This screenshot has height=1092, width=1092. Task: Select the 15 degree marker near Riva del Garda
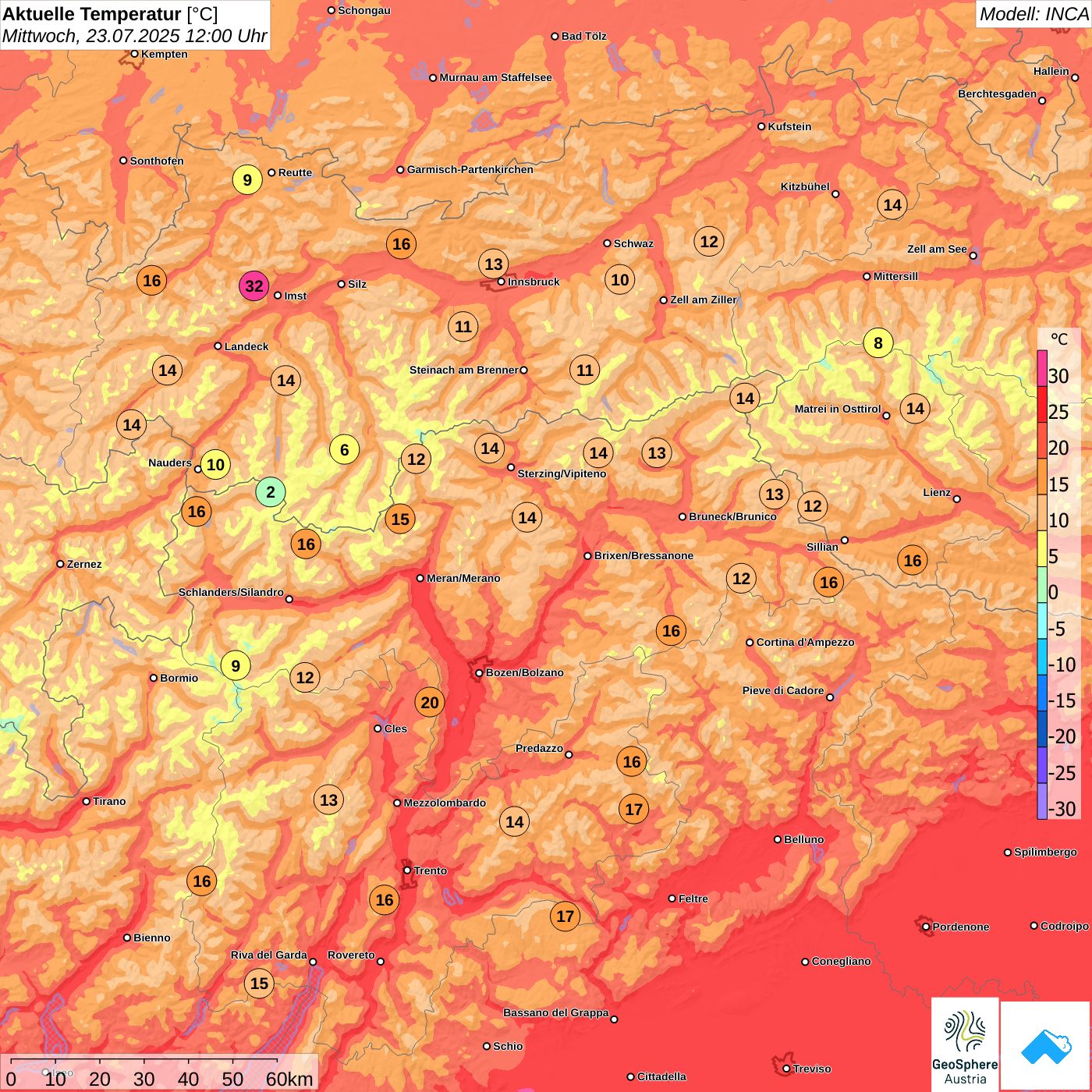[x=260, y=984]
